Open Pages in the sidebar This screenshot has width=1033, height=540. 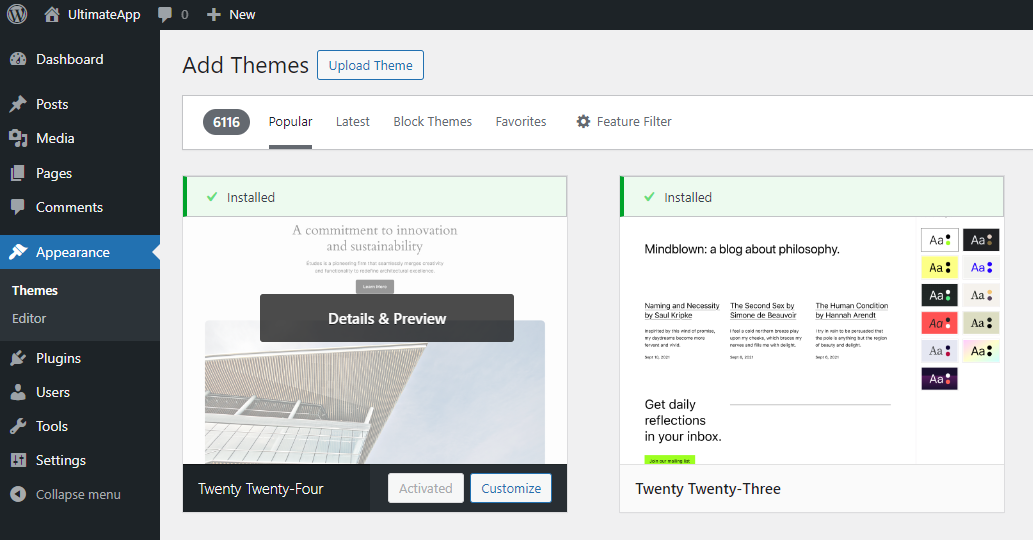click(80, 173)
